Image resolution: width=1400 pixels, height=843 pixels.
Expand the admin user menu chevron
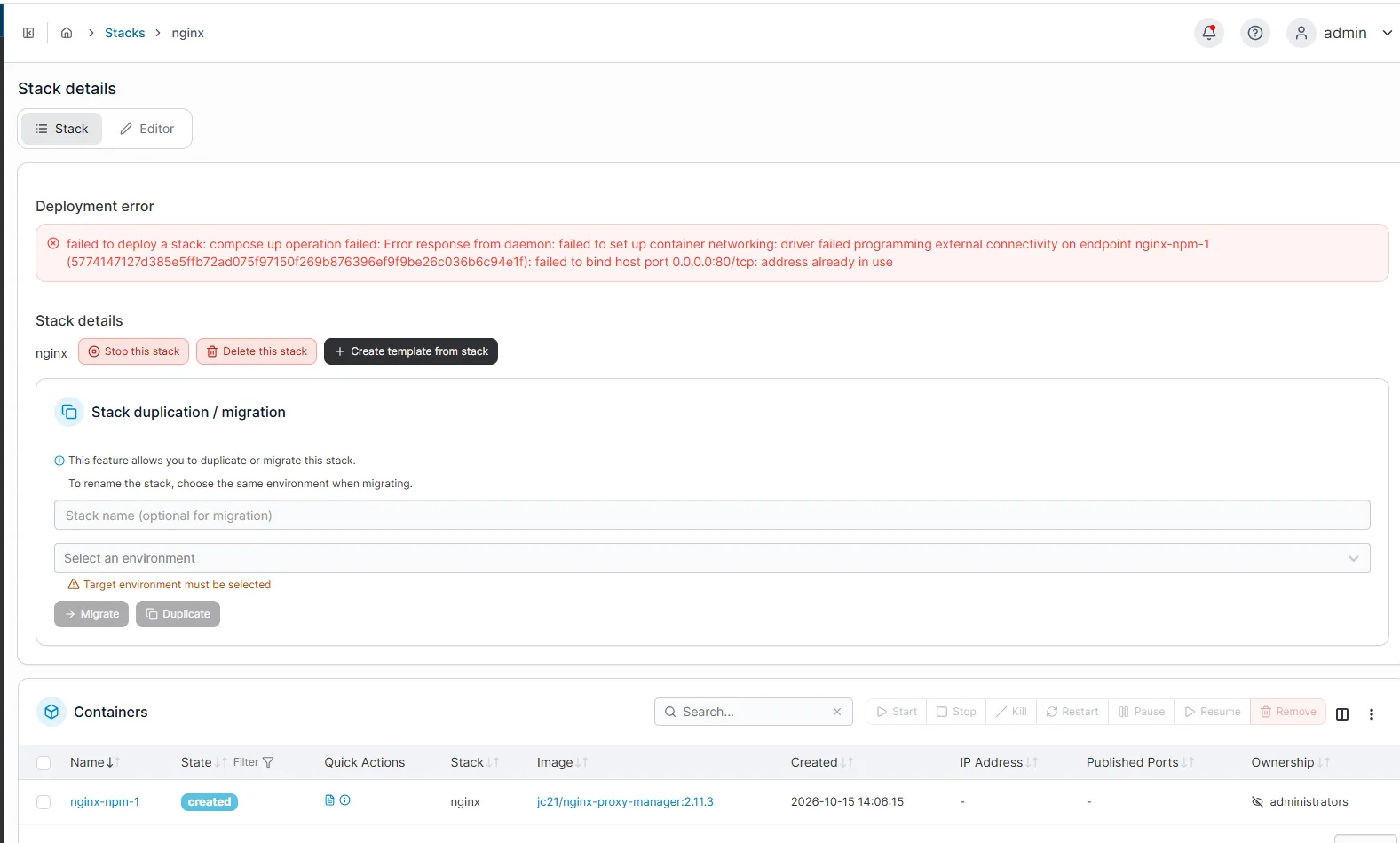click(1387, 33)
